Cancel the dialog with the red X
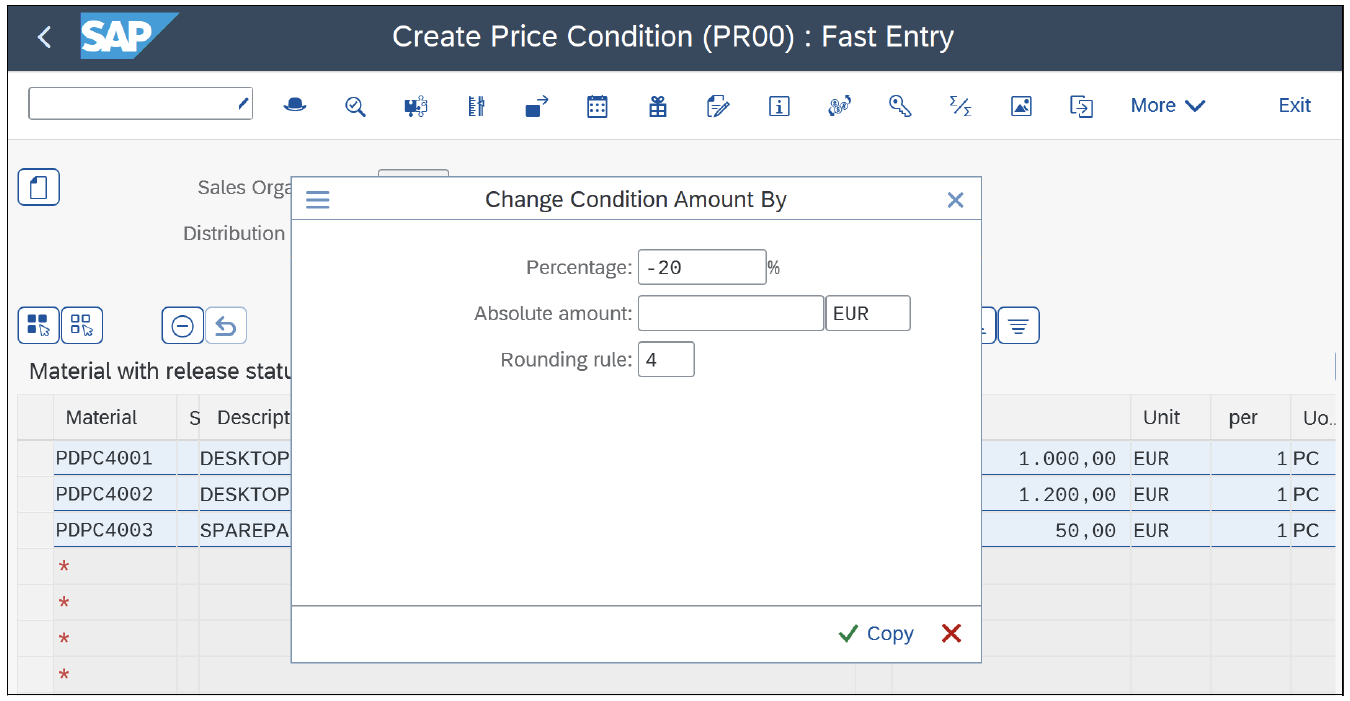 [x=950, y=633]
